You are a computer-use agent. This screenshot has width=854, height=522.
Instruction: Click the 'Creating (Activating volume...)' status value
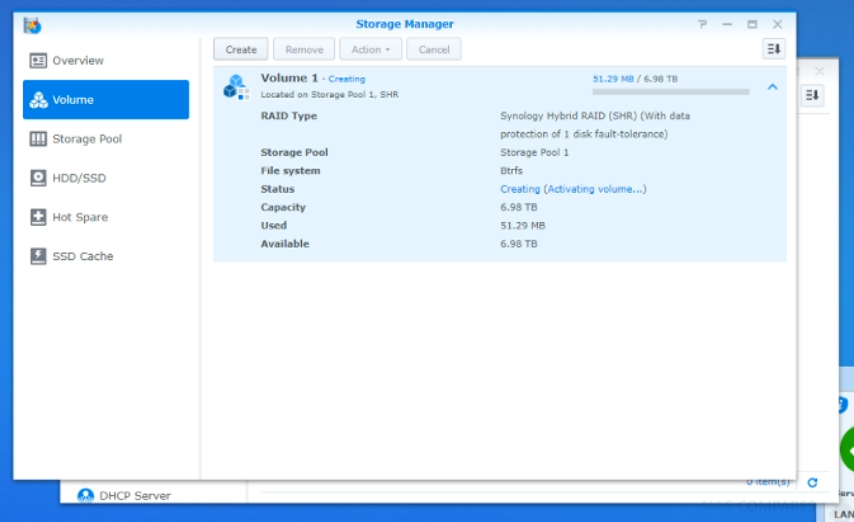[573, 189]
